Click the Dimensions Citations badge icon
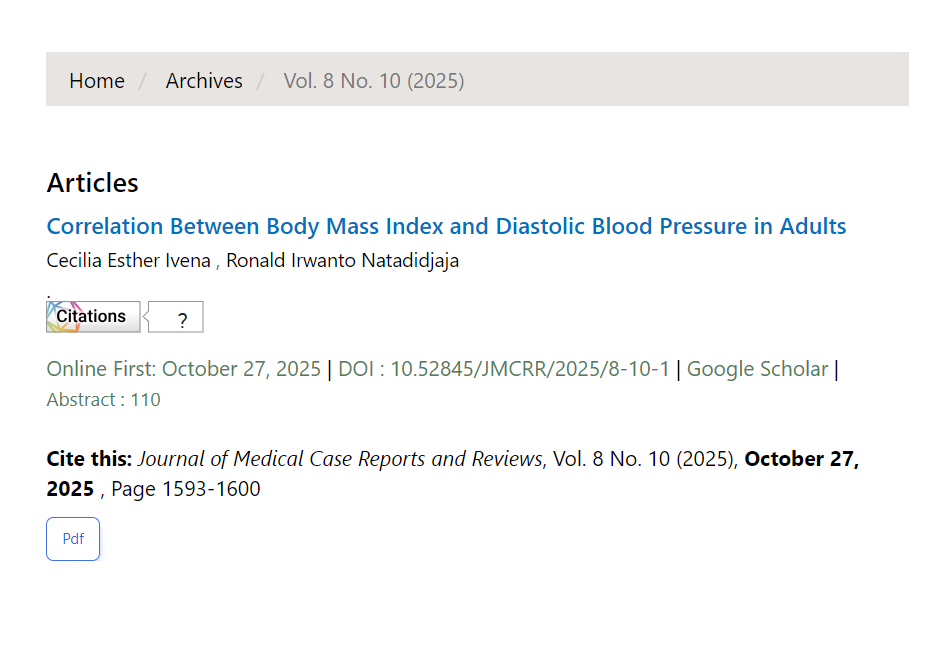This screenshot has height=649, width=931. pyautogui.click(x=93, y=316)
